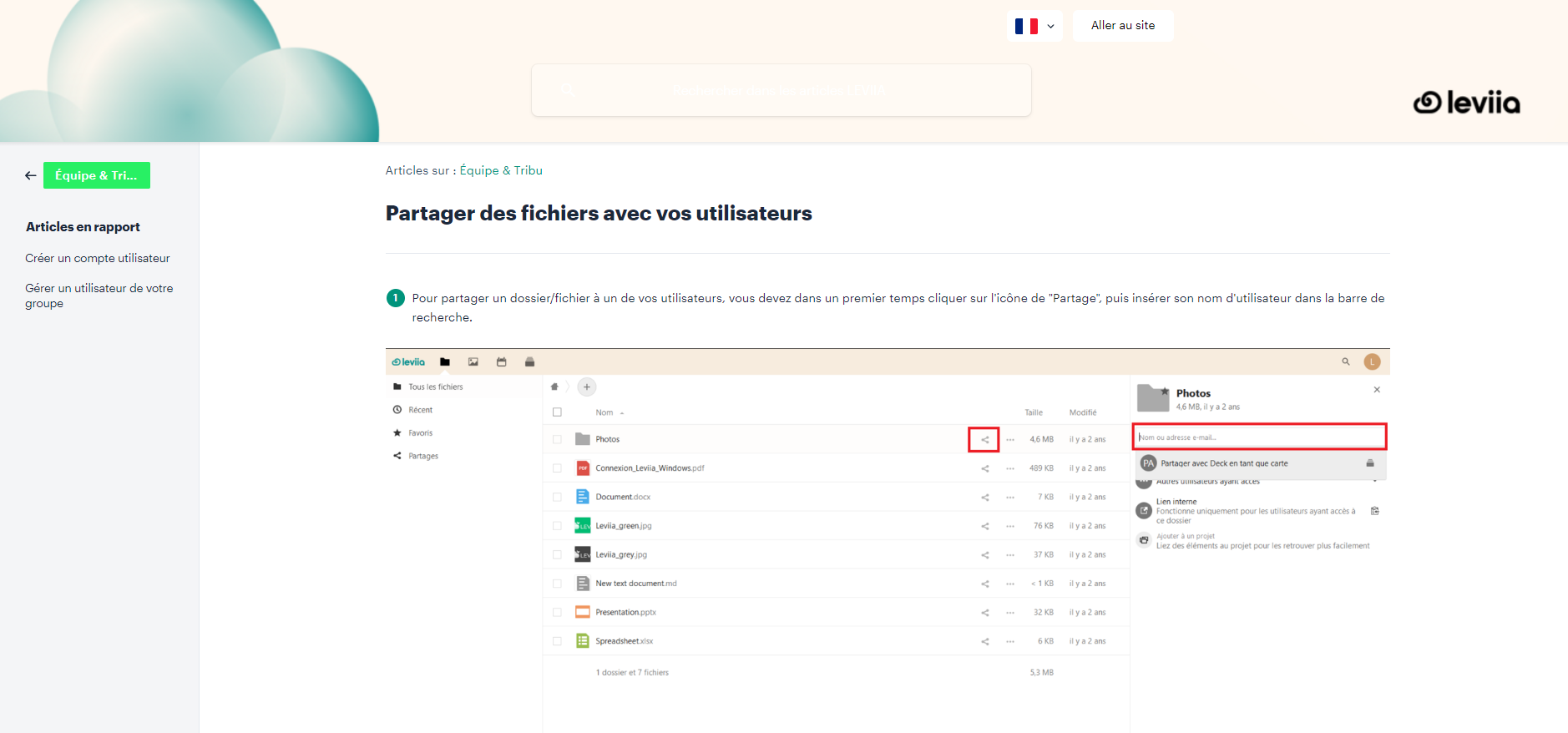Screen dimensions: 1568x733
Task: Tick the checkbox for Document.docx
Action: [557, 497]
